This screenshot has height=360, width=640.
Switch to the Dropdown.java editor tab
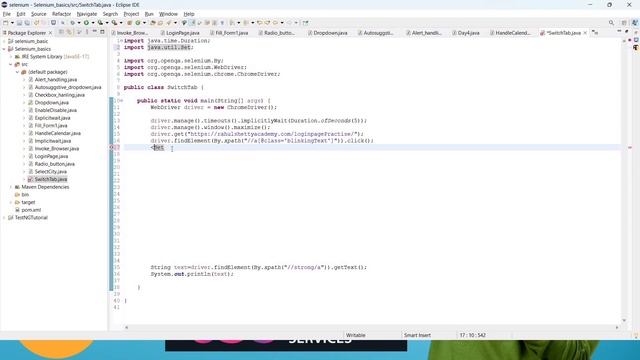click(327, 33)
